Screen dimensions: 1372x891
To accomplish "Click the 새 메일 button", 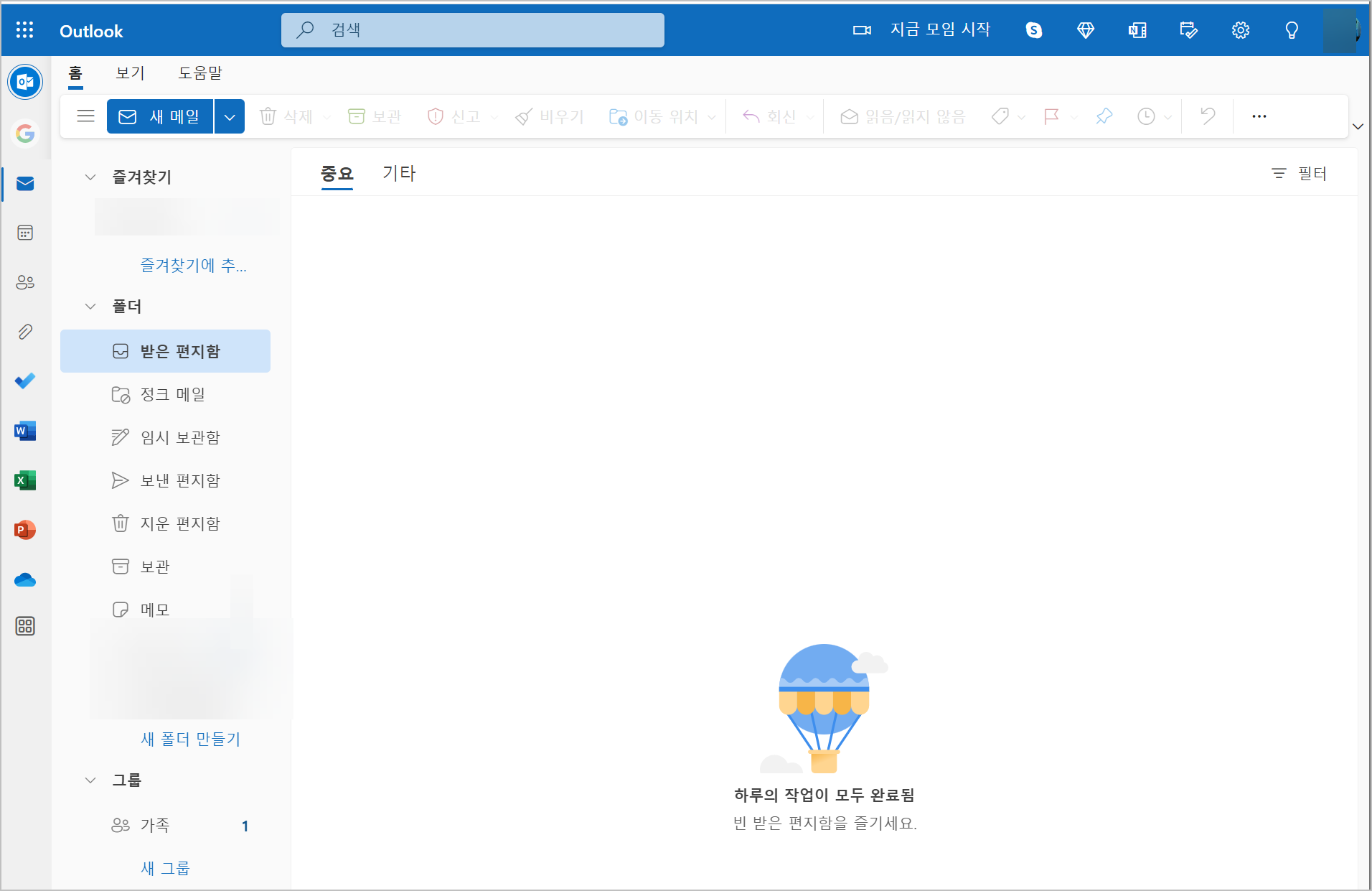I will [x=160, y=116].
